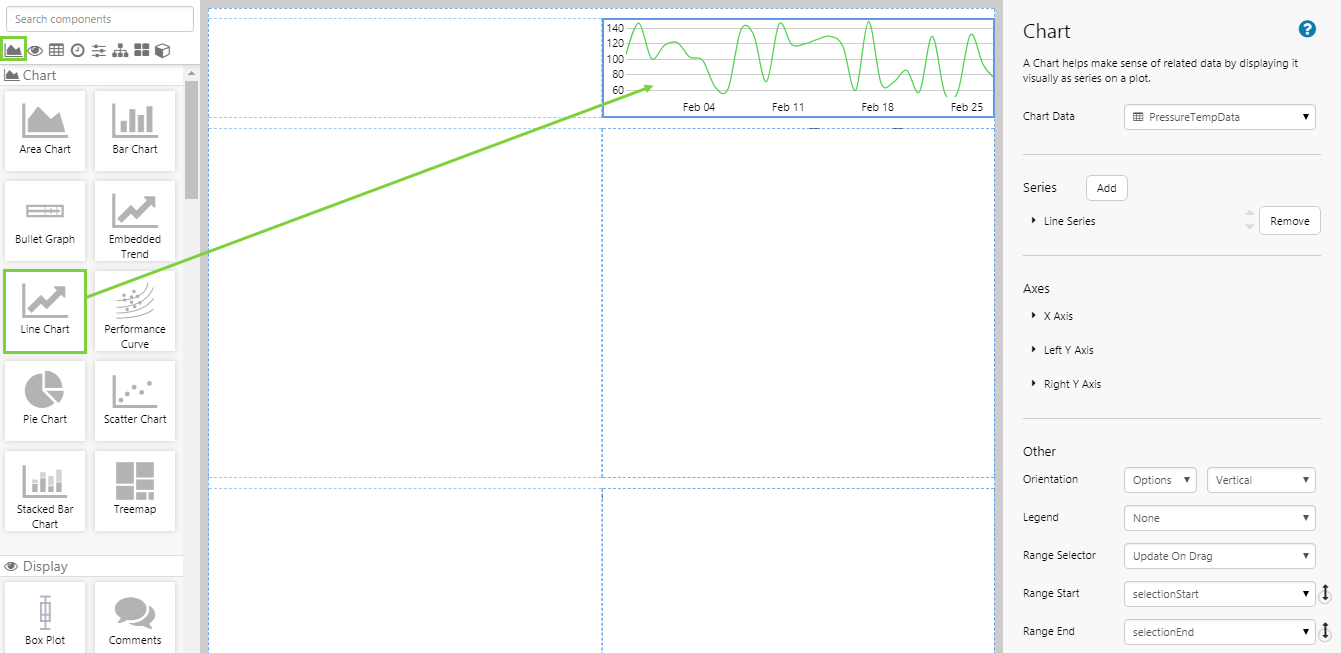The width and height of the screenshot is (1341, 653).
Task: Click the Remove button for Line Series
Action: 1289,221
